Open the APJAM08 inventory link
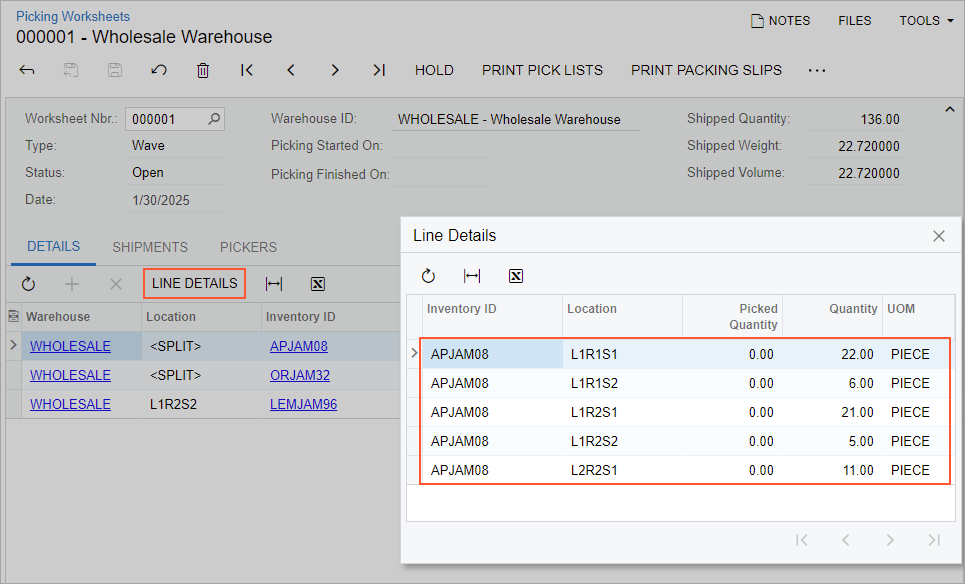Image resolution: width=965 pixels, height=584 pixels. 298,347
